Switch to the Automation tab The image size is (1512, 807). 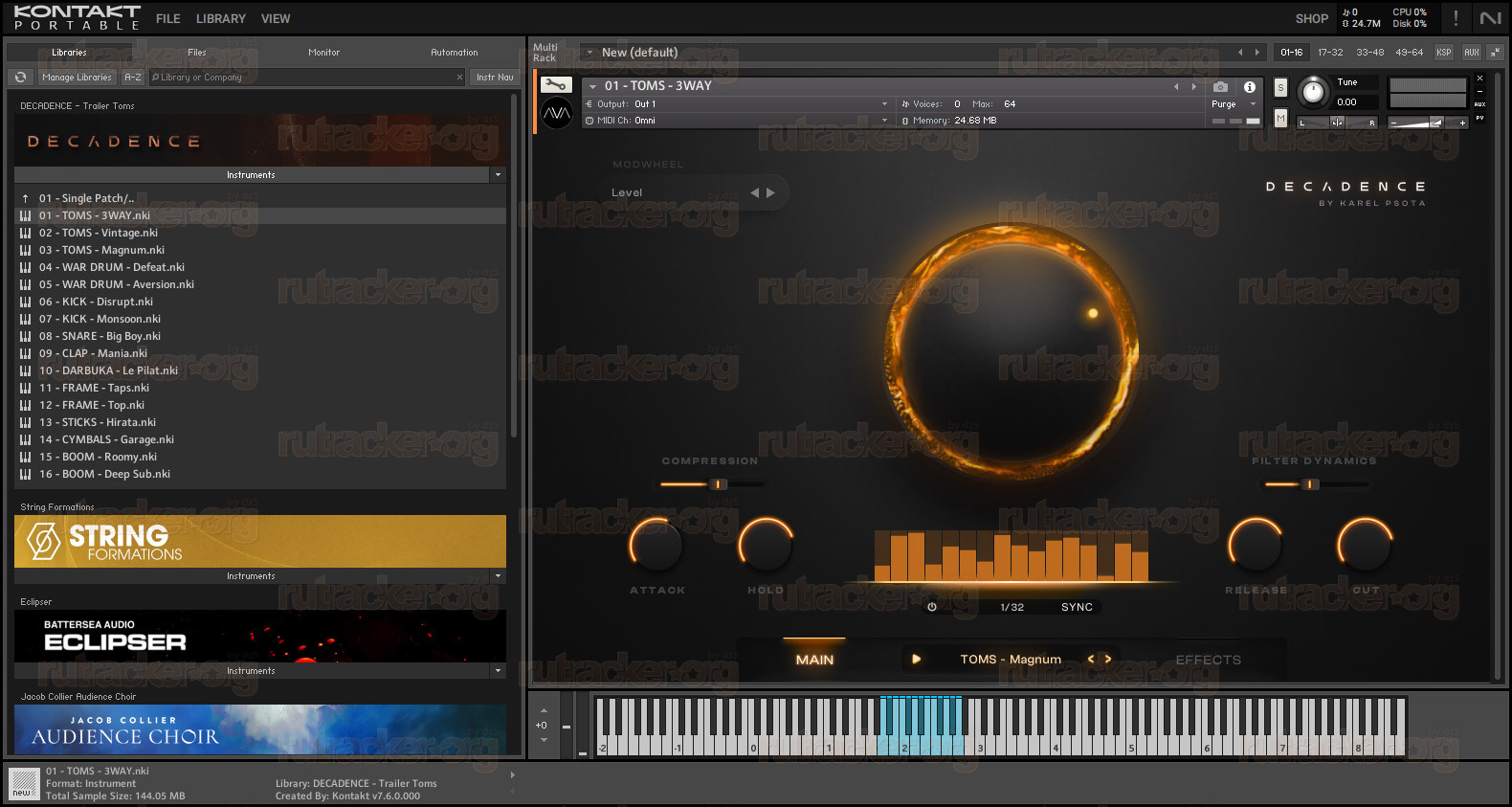click(x=455, y=53)
